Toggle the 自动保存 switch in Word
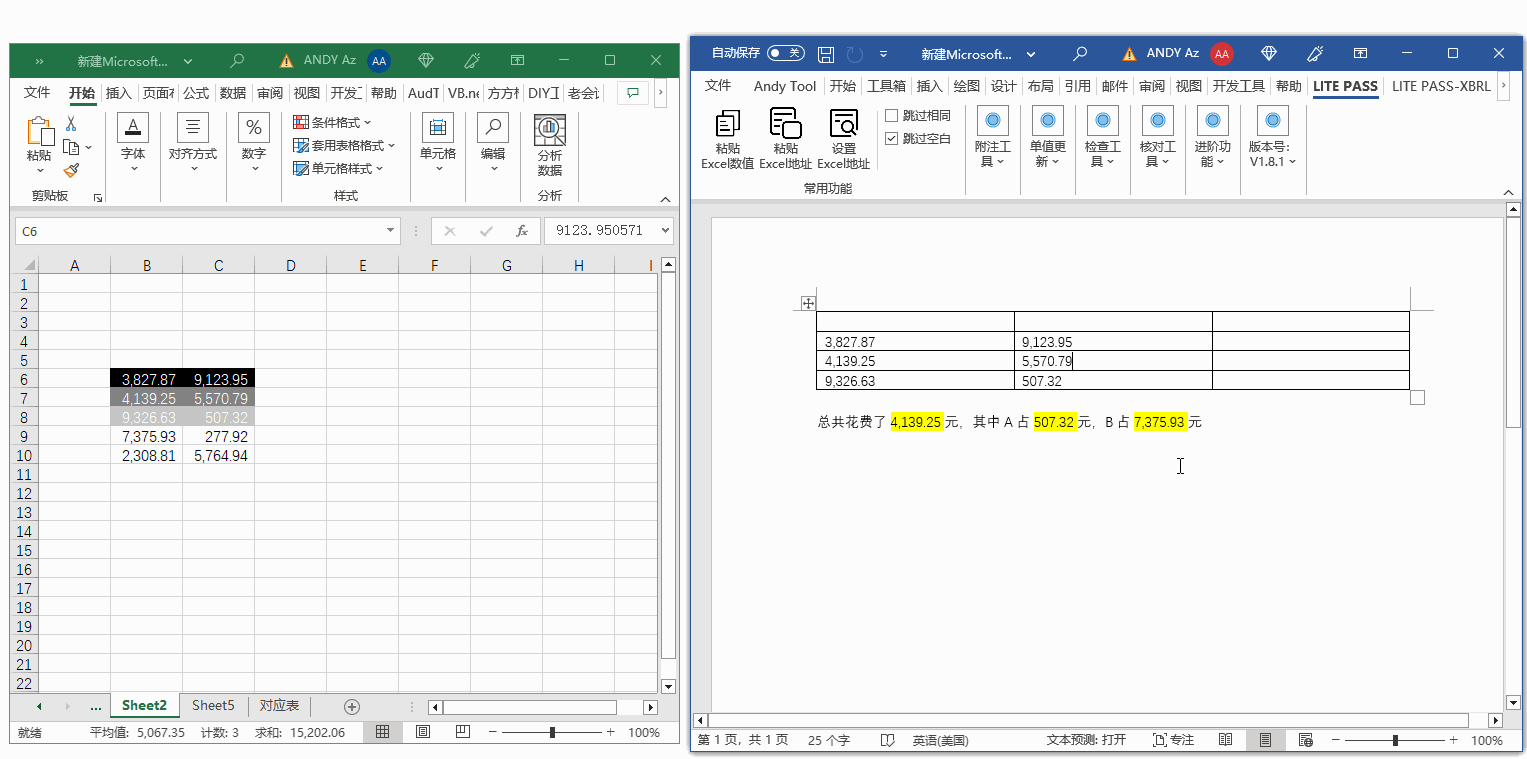This screenshot has height=759, width=1527. 785,53
